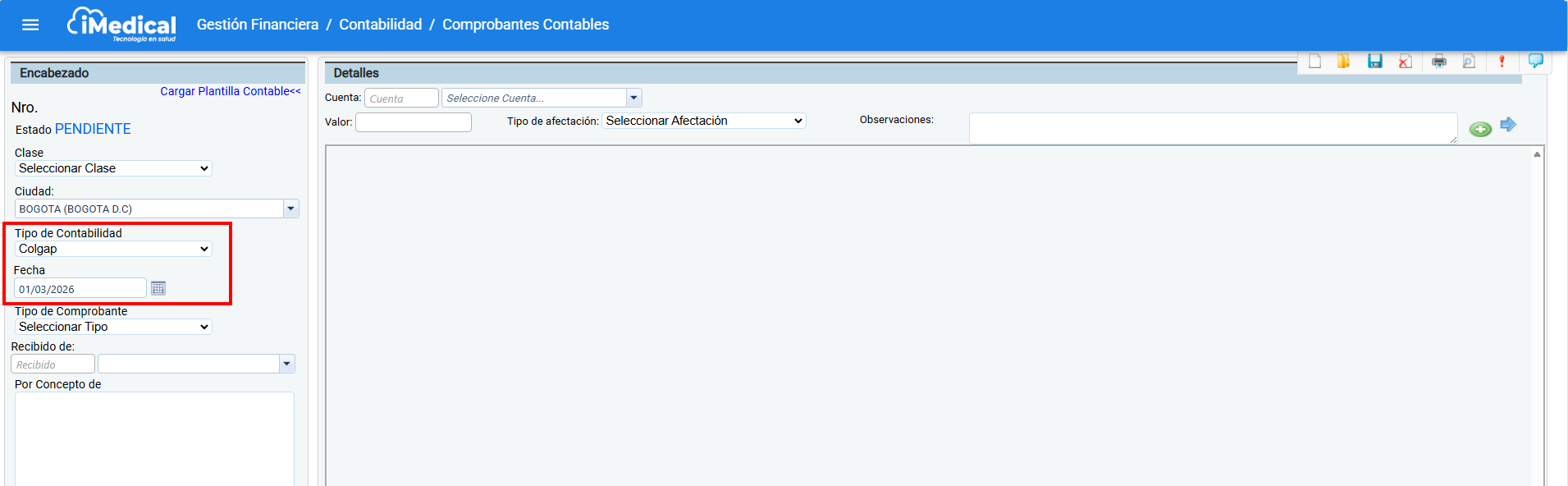Expand the Tipo de afectación dropdown
This screenshot has width=1568, height=486.
(703, 121)
